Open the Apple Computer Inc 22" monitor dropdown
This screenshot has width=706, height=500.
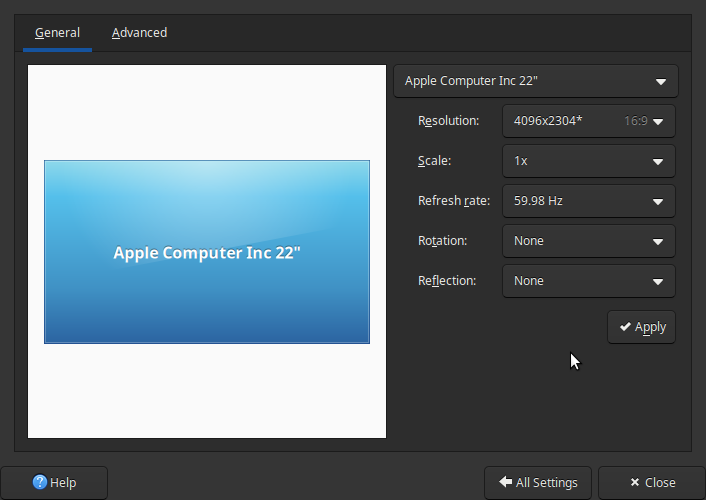(x=536, y=81)
